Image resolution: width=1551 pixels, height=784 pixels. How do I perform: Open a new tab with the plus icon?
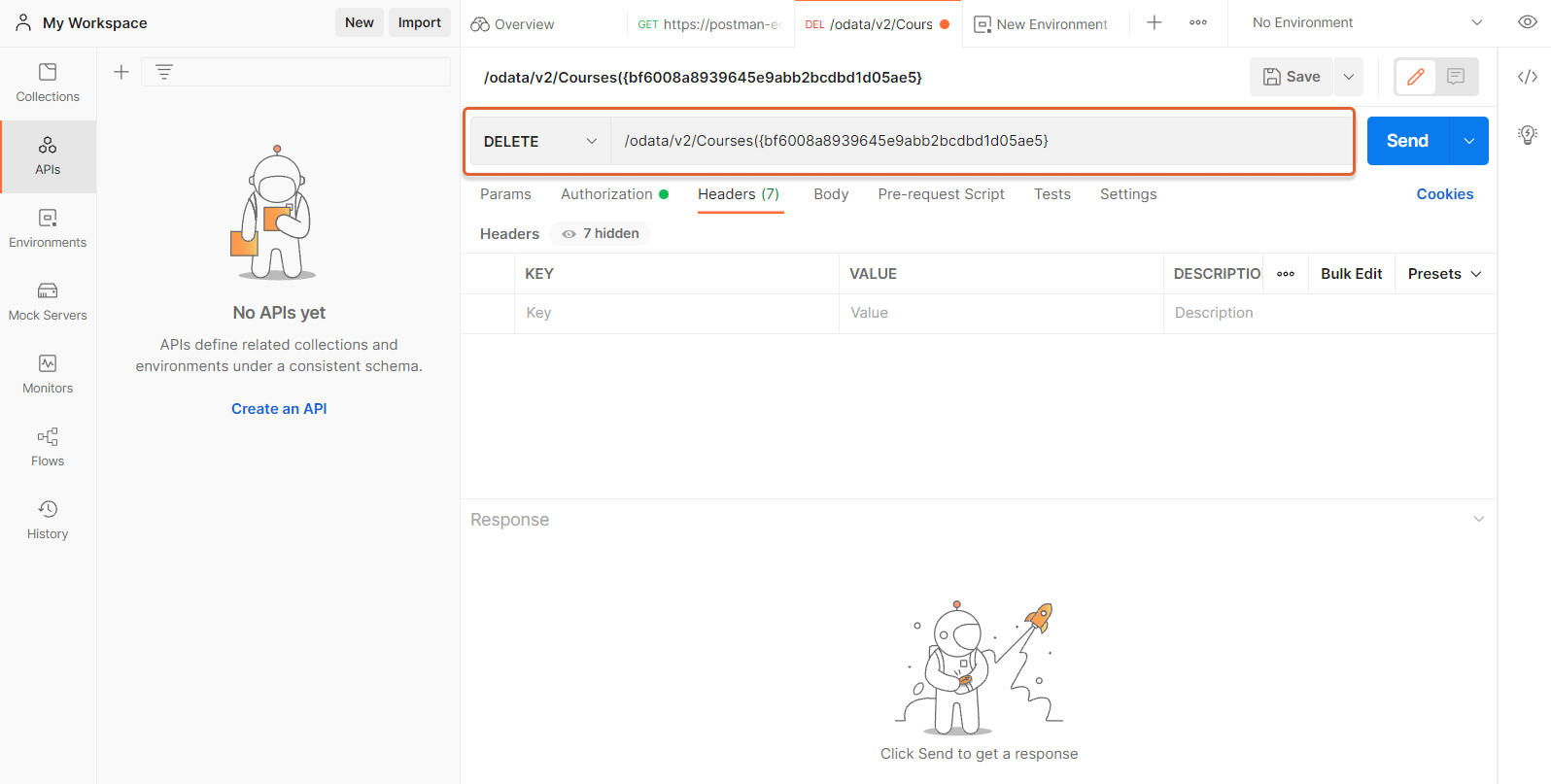tap(1154, 22)
